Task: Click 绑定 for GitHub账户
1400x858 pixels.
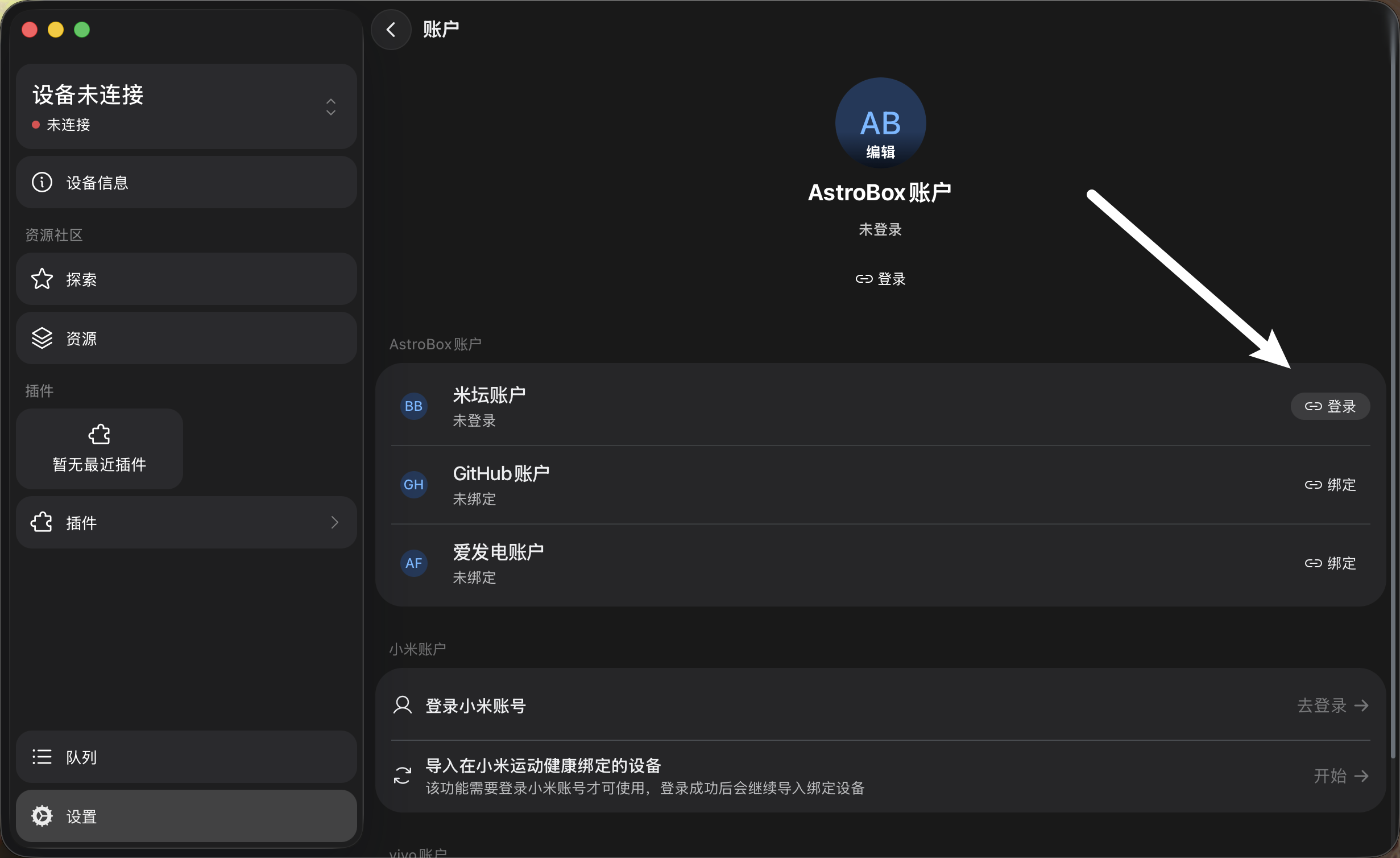Action: coord(1330,485)
